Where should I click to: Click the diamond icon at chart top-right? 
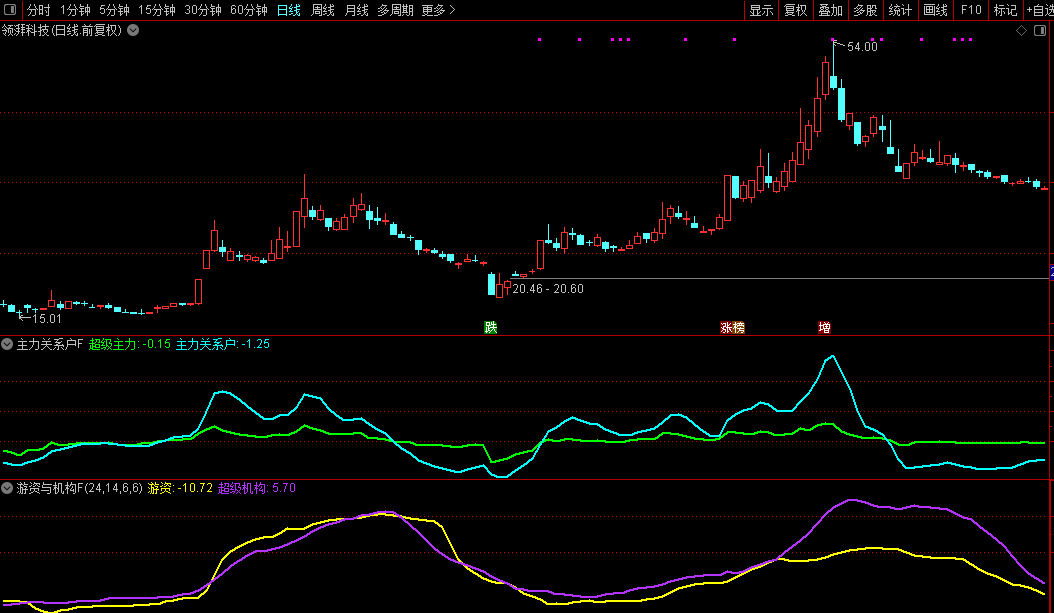(x=1021, y=30)
